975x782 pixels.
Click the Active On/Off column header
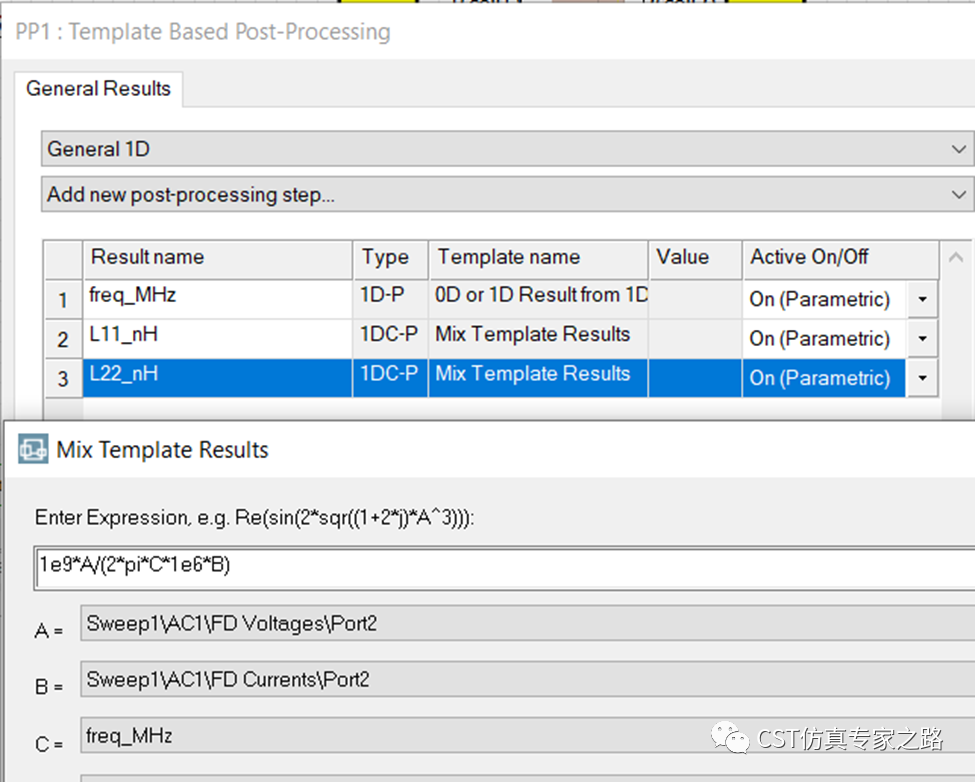[840, 258]
